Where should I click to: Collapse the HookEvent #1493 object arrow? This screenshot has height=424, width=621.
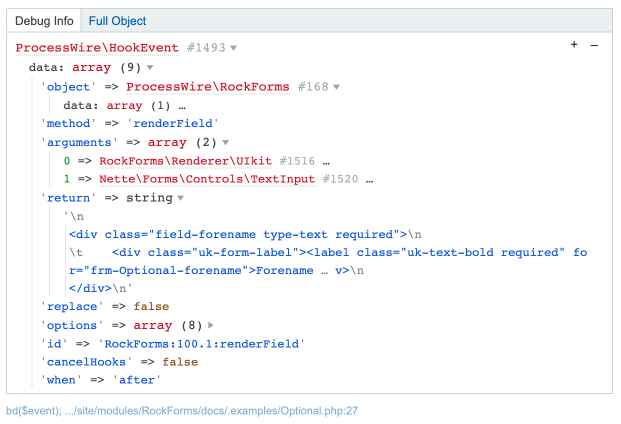(234, 48)
